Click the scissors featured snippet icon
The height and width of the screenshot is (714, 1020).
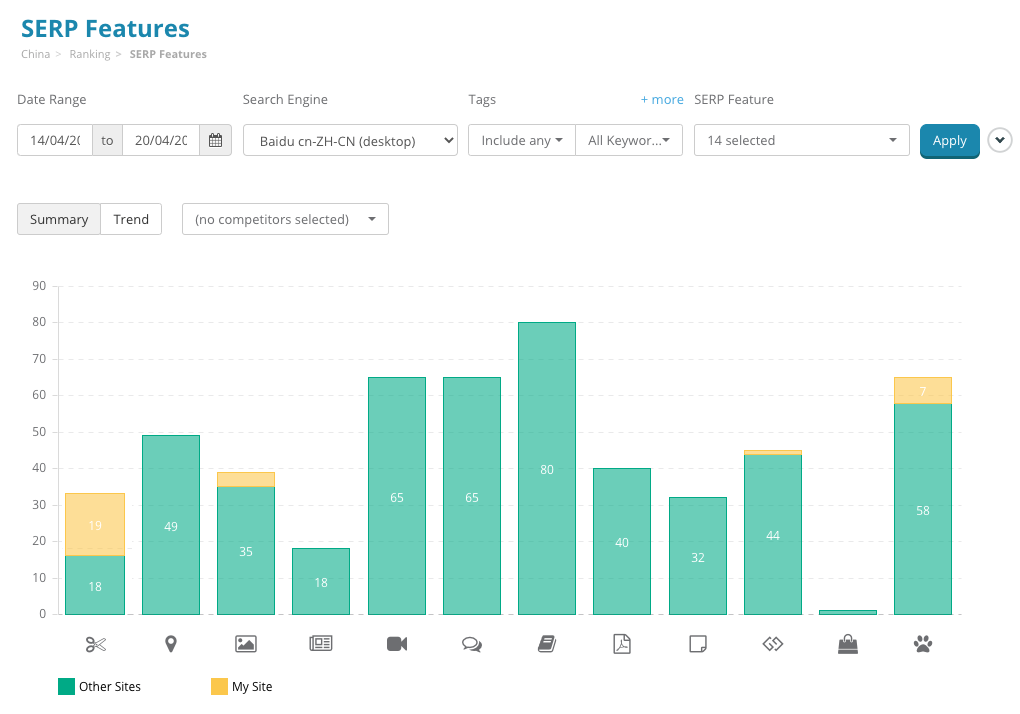coord(95,643)
